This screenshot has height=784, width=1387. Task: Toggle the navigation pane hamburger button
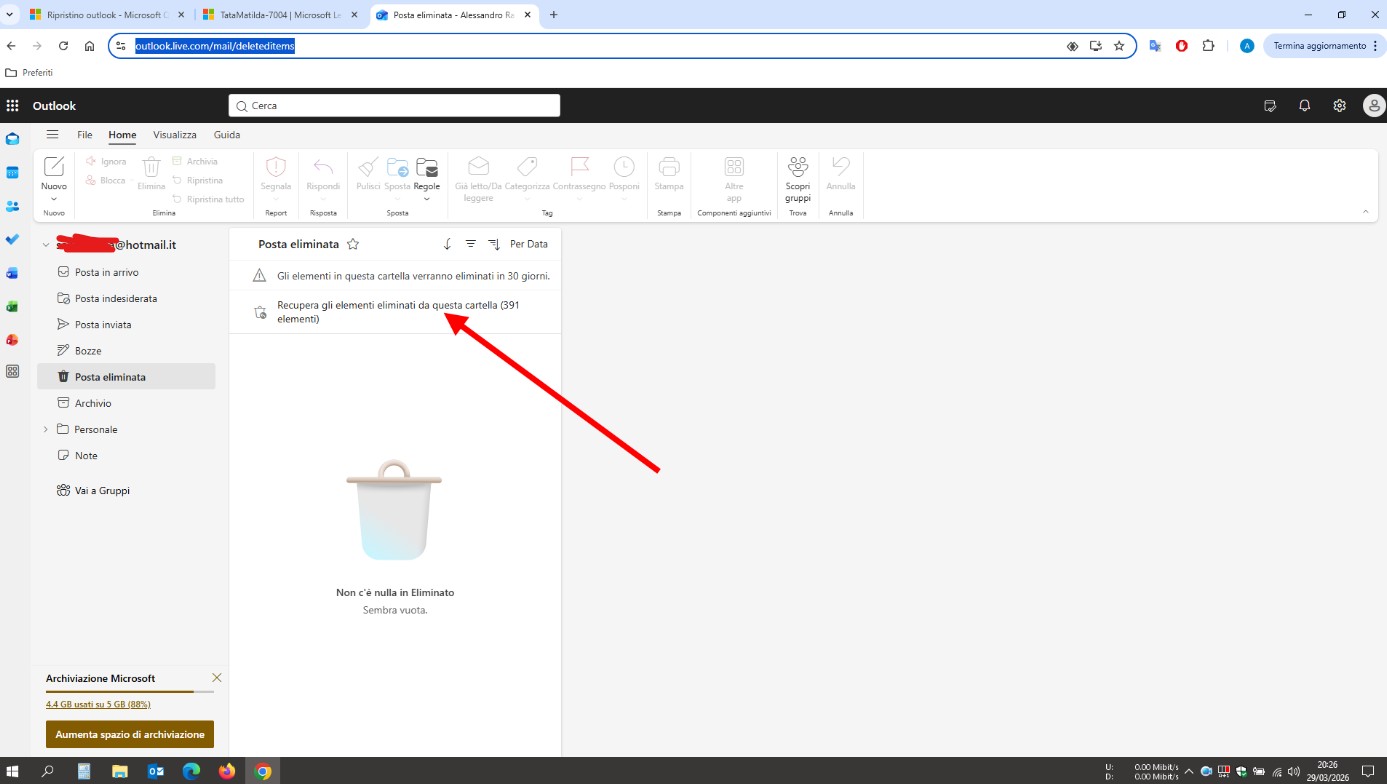point(53,135)
